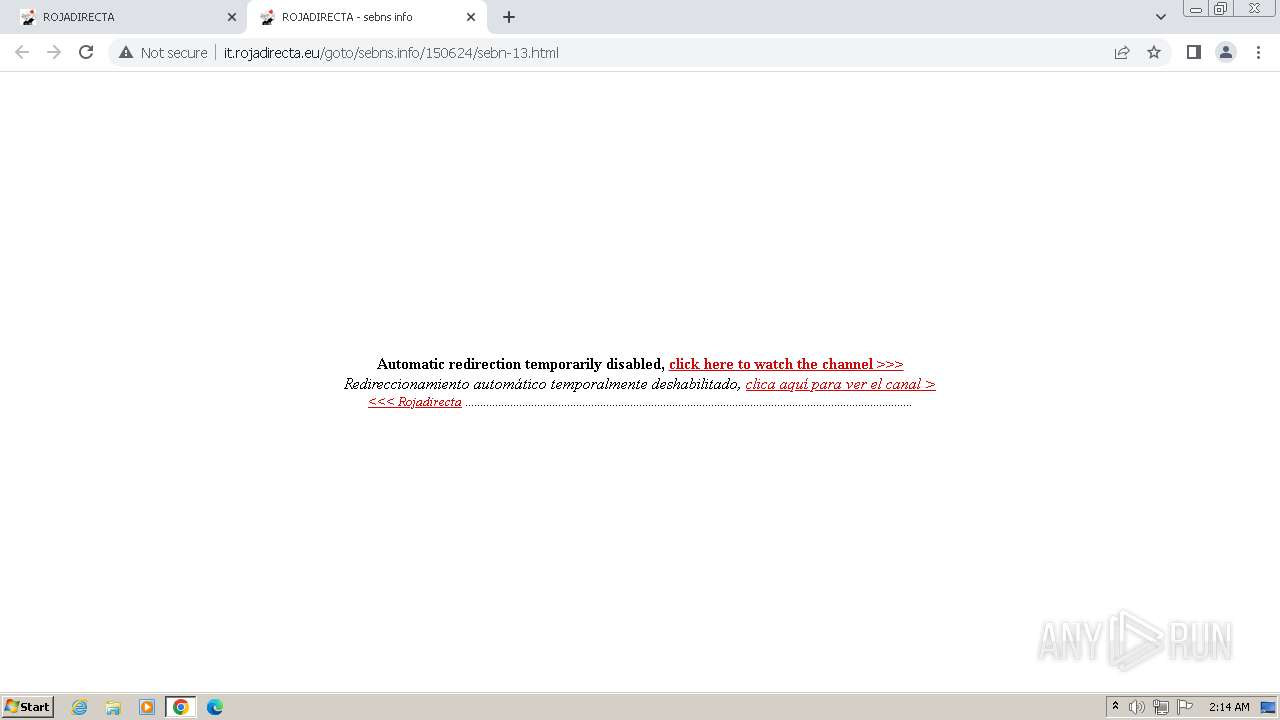Close the ROJADIRECTA - sebns info tab
Screen dimensions: 1280x720
471,17
